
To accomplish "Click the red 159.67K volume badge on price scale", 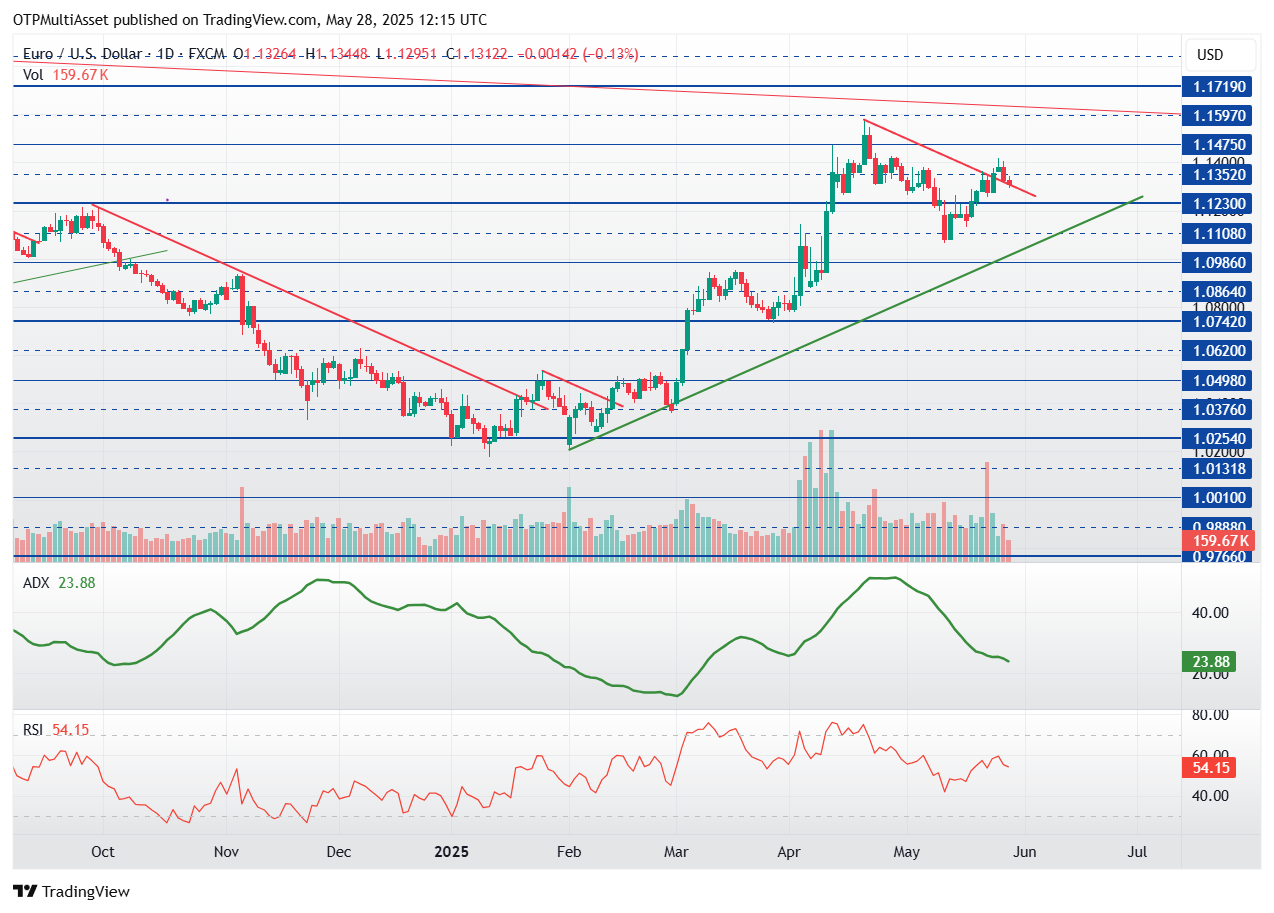I will 1219,540.
